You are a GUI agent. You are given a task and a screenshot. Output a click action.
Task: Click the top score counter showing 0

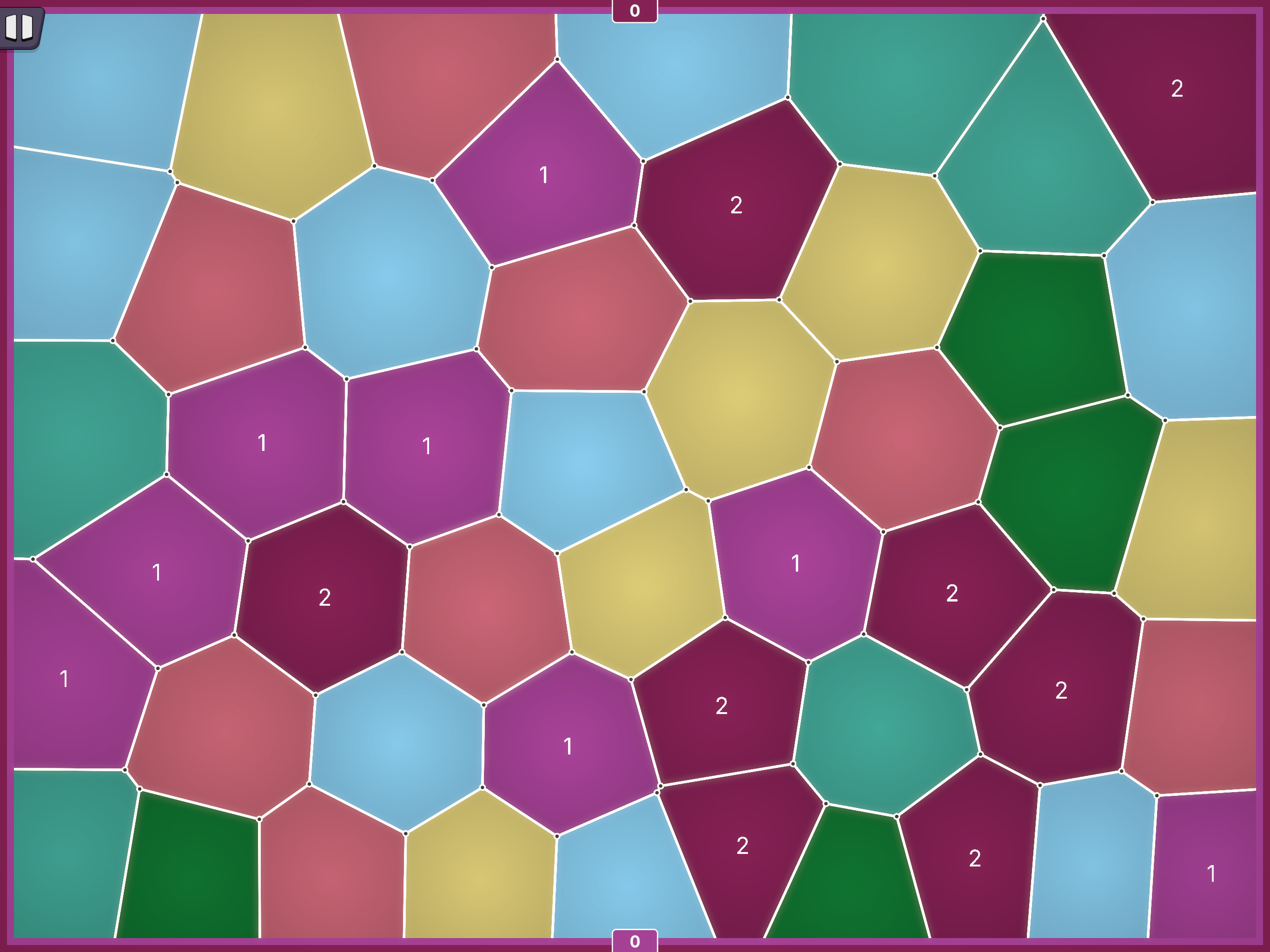pyautogui.click(x=635, y=11)
